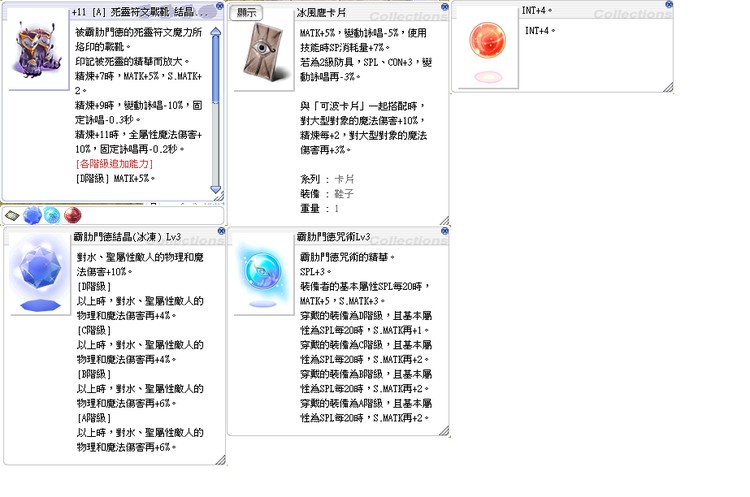Click the scroll-down arrow in boots description
The image size is (750, 497).
[216, 189]
